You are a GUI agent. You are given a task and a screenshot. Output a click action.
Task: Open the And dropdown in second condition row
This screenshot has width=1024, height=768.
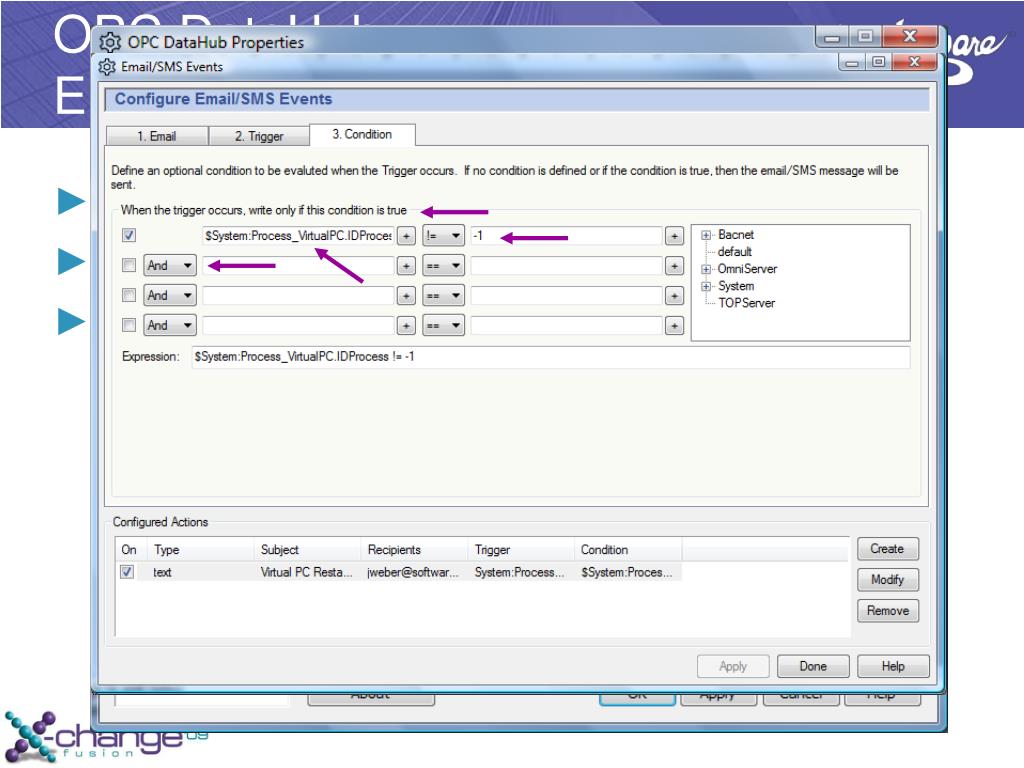[x=170, y=265]
